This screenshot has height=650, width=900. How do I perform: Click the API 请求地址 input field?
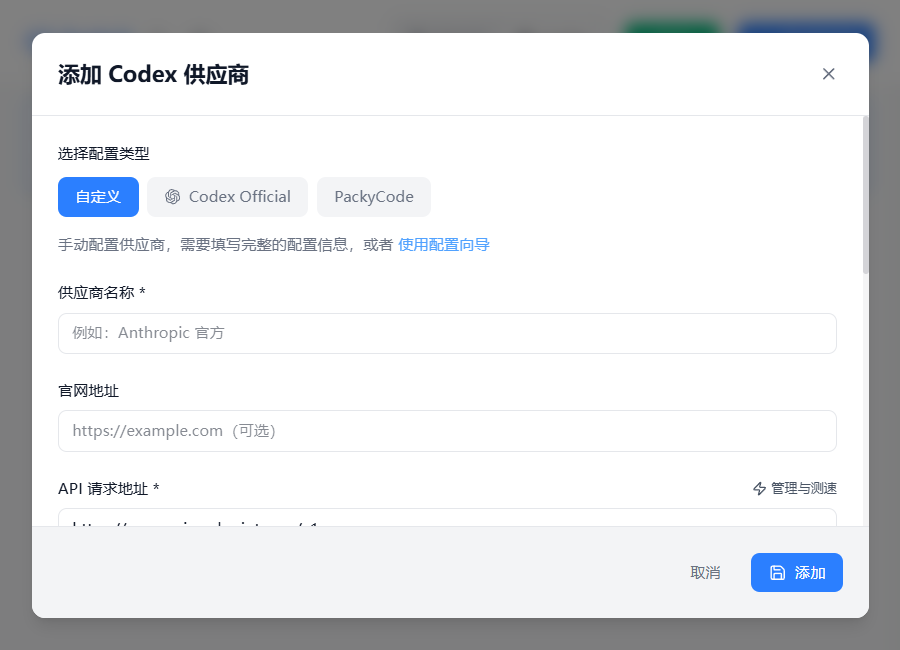pos(447,518)
